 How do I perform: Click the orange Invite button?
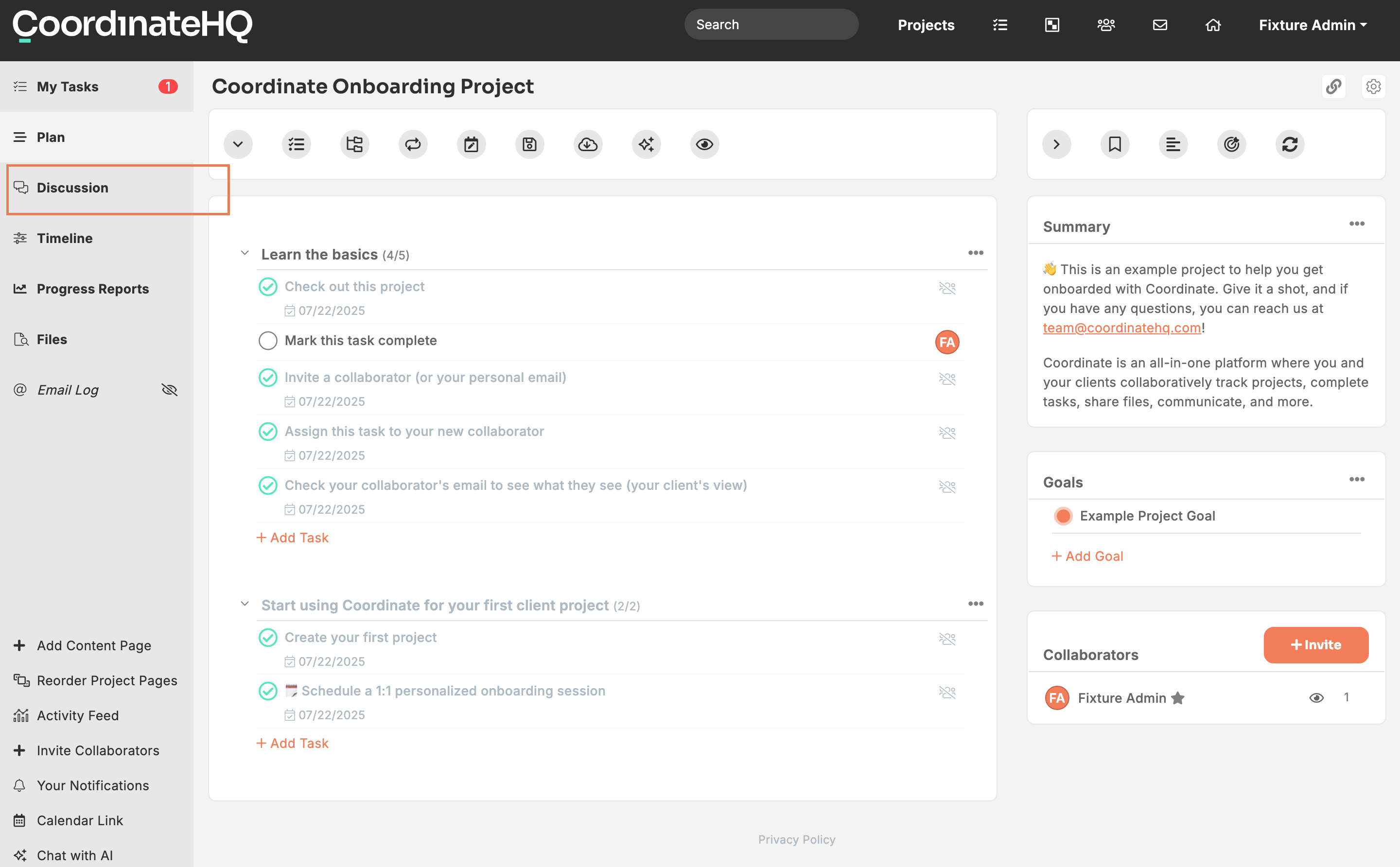pyautogui.click(x=1316, y=645)
